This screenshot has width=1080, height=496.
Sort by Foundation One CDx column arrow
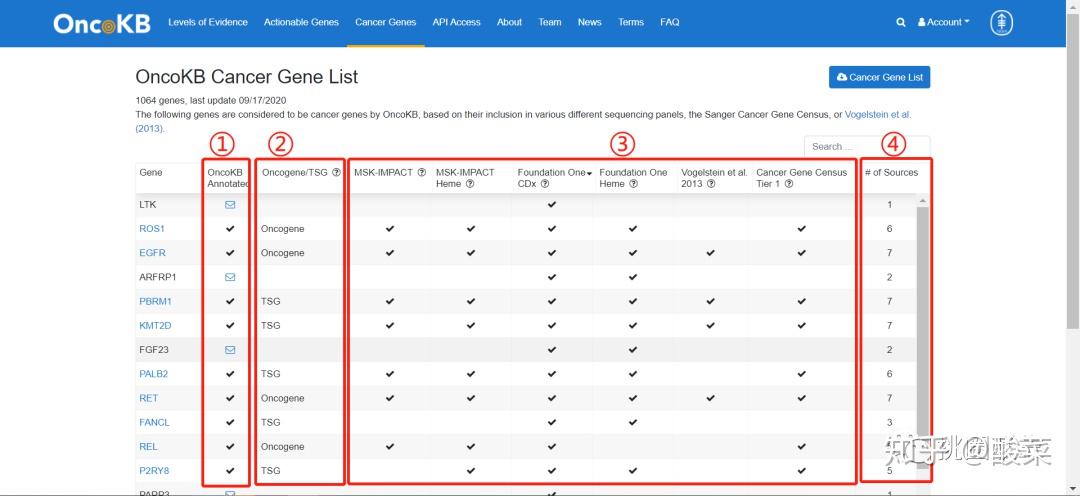(x=590, y=173)
